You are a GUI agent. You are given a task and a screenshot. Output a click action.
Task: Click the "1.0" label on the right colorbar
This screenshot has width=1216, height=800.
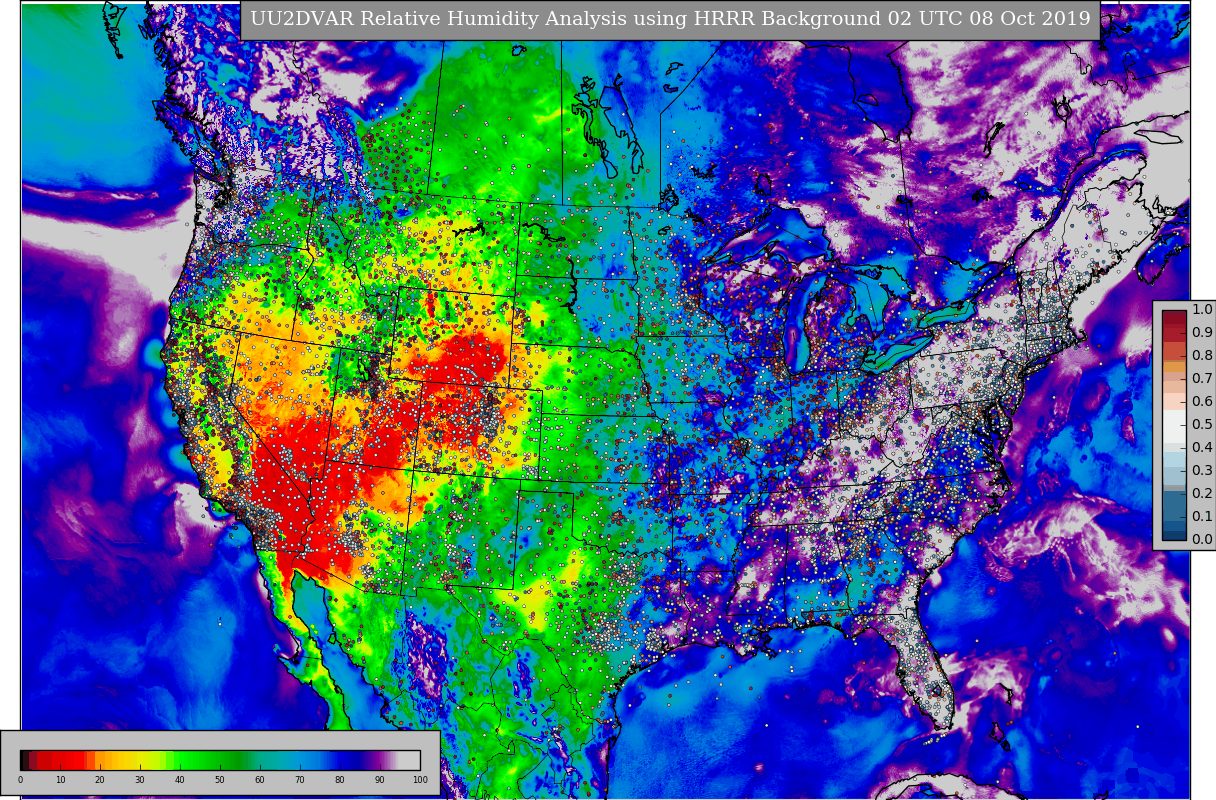pos(1202,310)
